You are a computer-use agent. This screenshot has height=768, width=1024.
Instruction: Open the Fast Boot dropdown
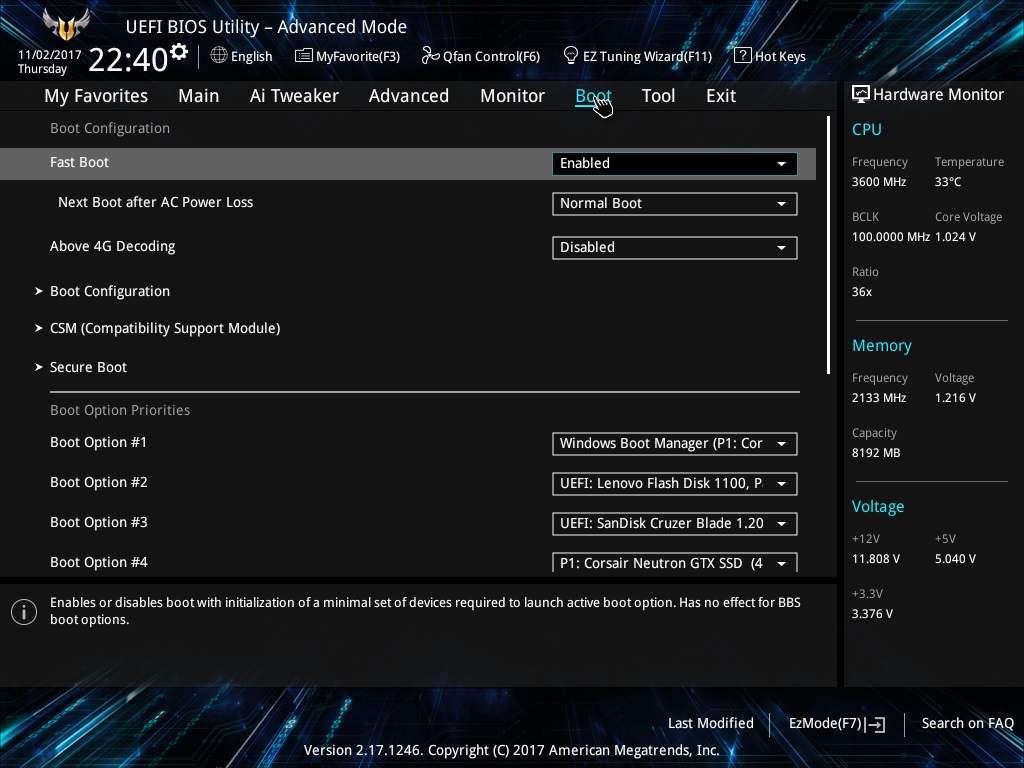[x=675, y=163]
